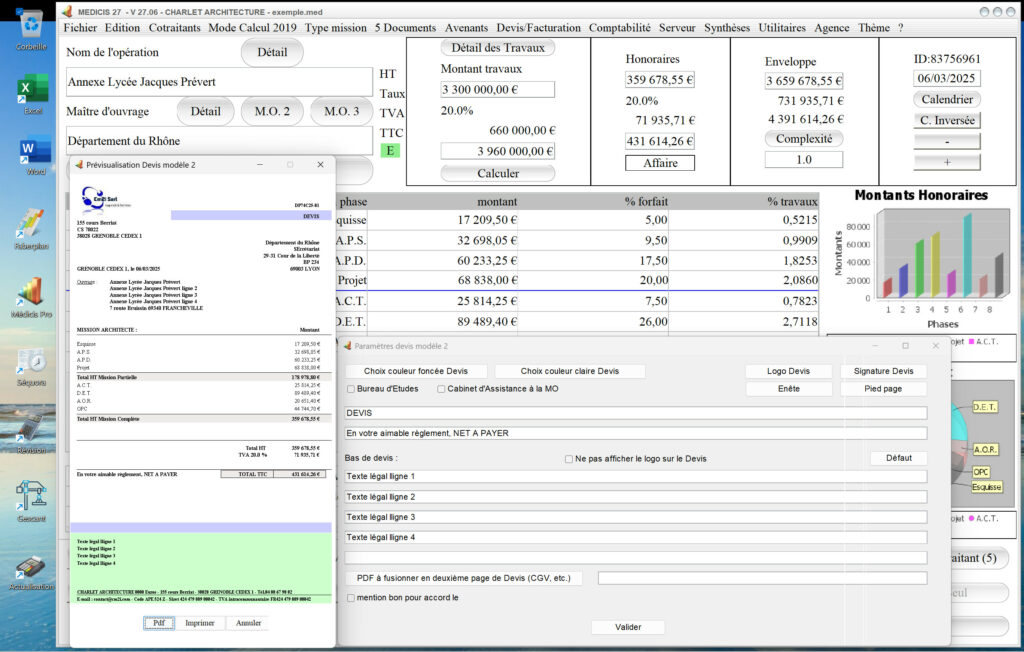1024x652 pixels.
Task: Launch Excel from the desktop shortcut
Action: (x=33, y=94)
